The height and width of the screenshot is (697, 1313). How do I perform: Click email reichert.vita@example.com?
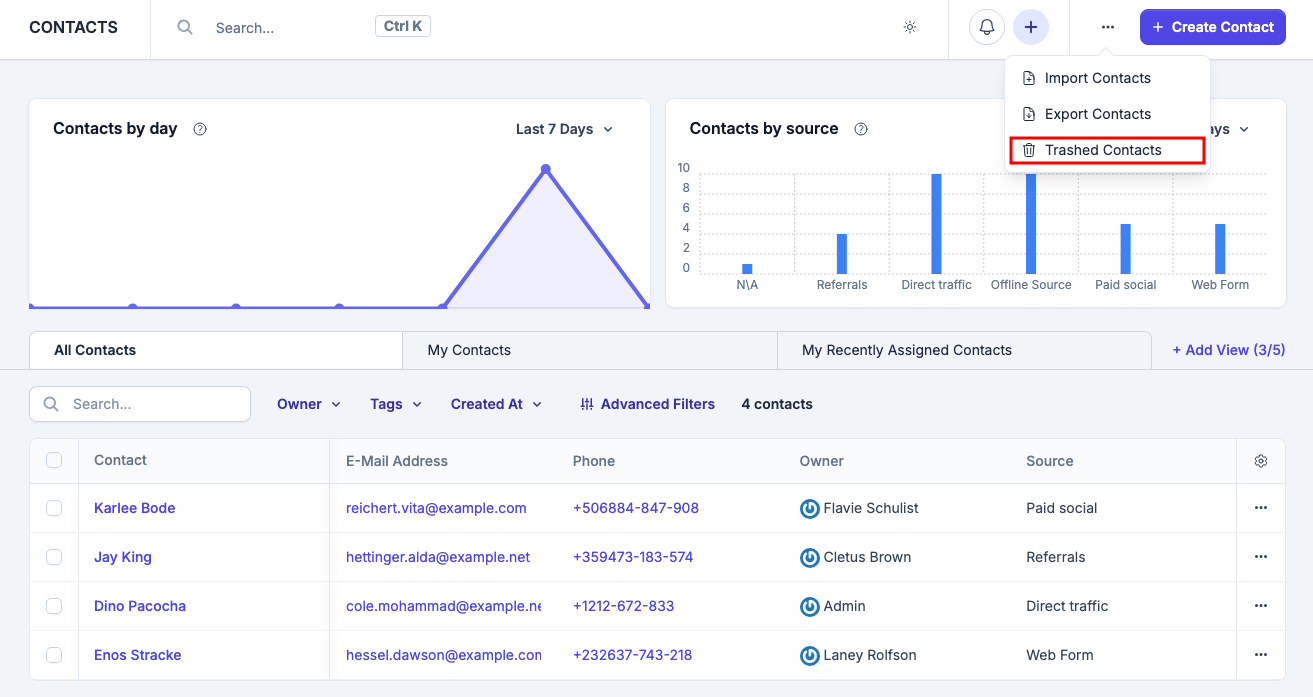point(436,508)
